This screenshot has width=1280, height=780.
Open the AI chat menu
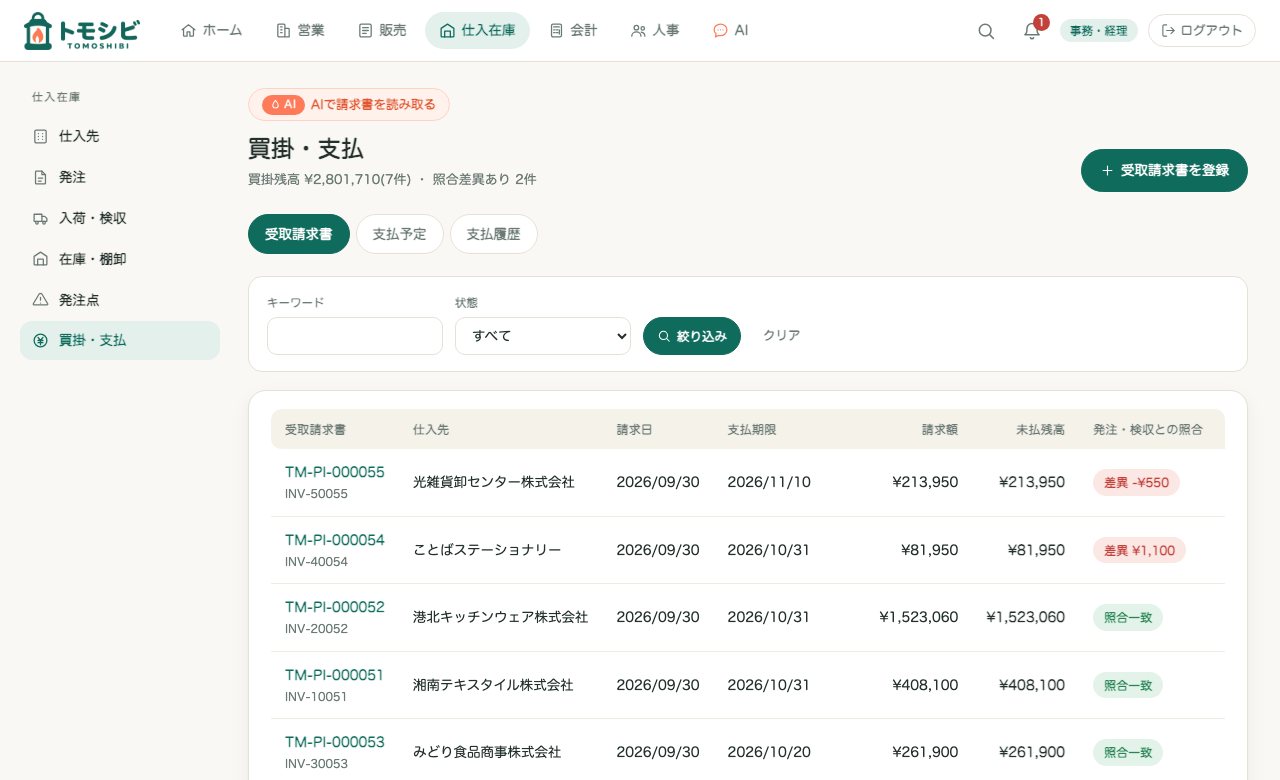(730, 30)
